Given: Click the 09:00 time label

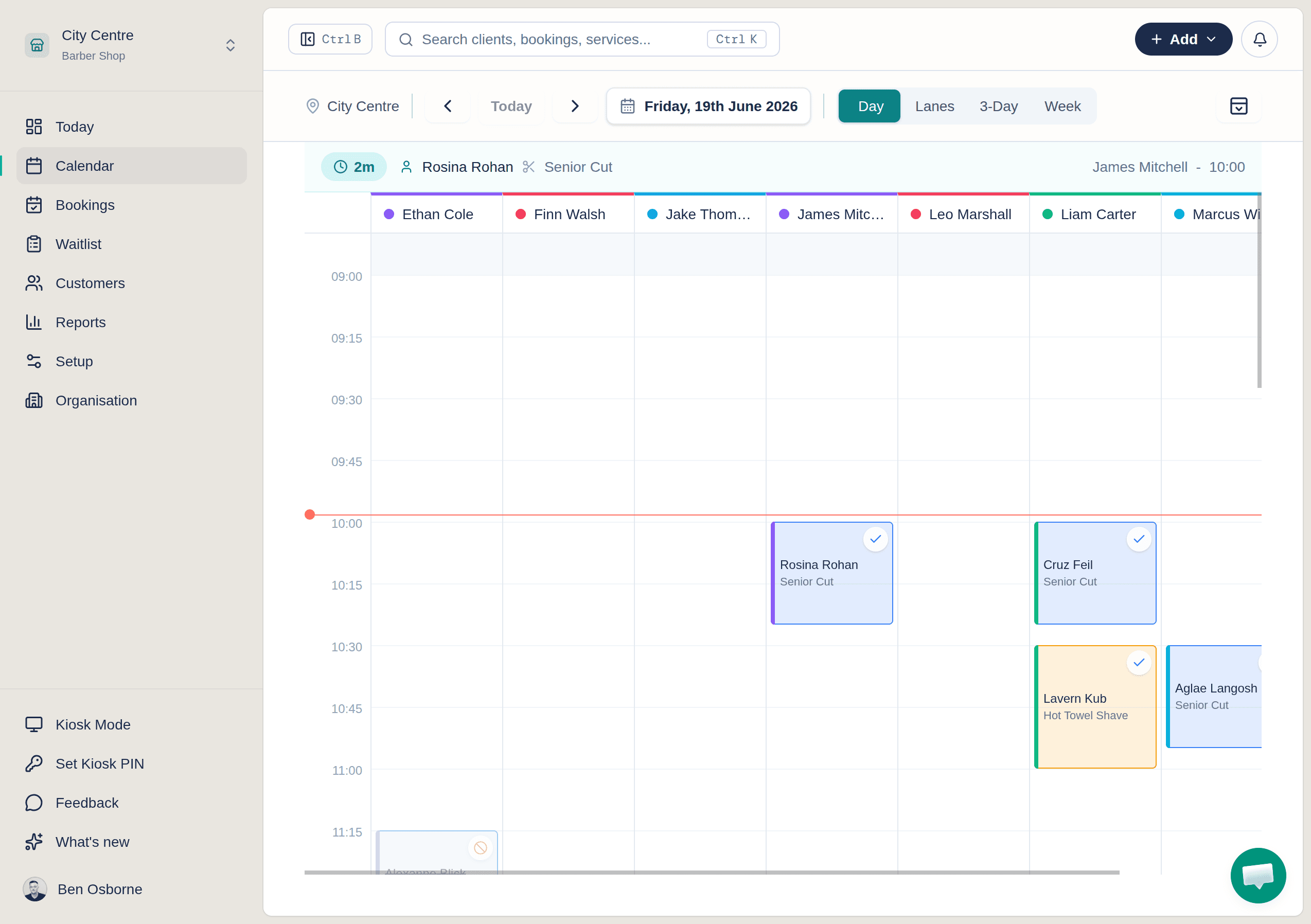Looking at the screenshot, I should (x=347, y=277).
